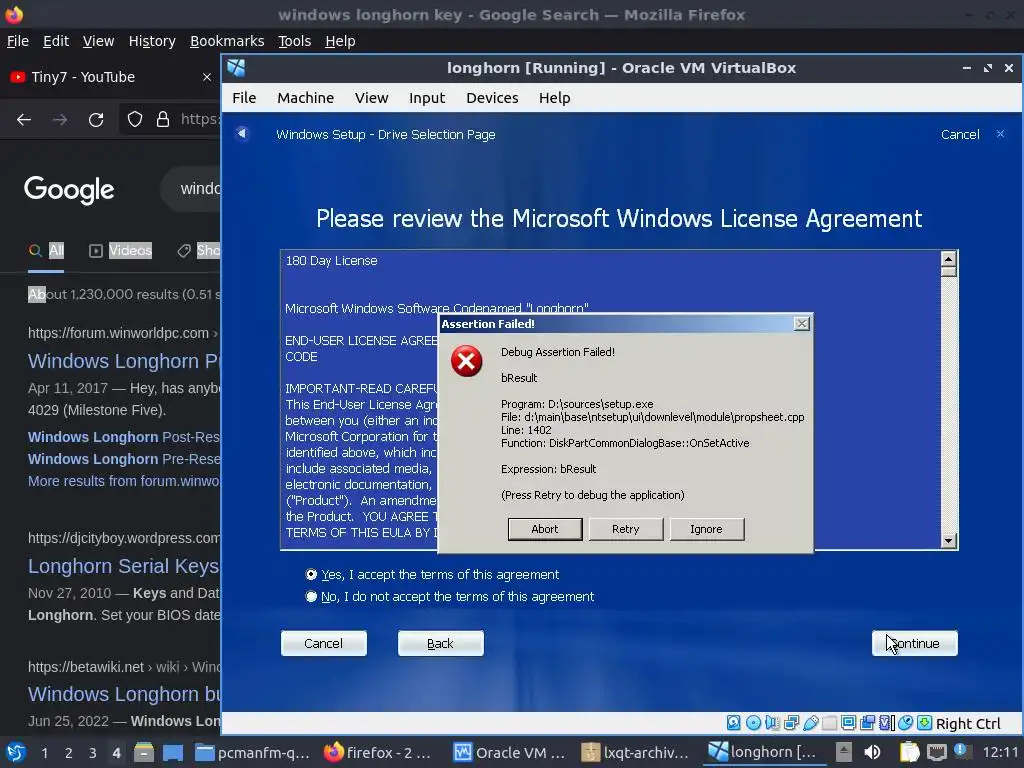1024x768 pixels.
Task: Open the hard disk activity indicator in VirtualBox
Action: (733, 723)
